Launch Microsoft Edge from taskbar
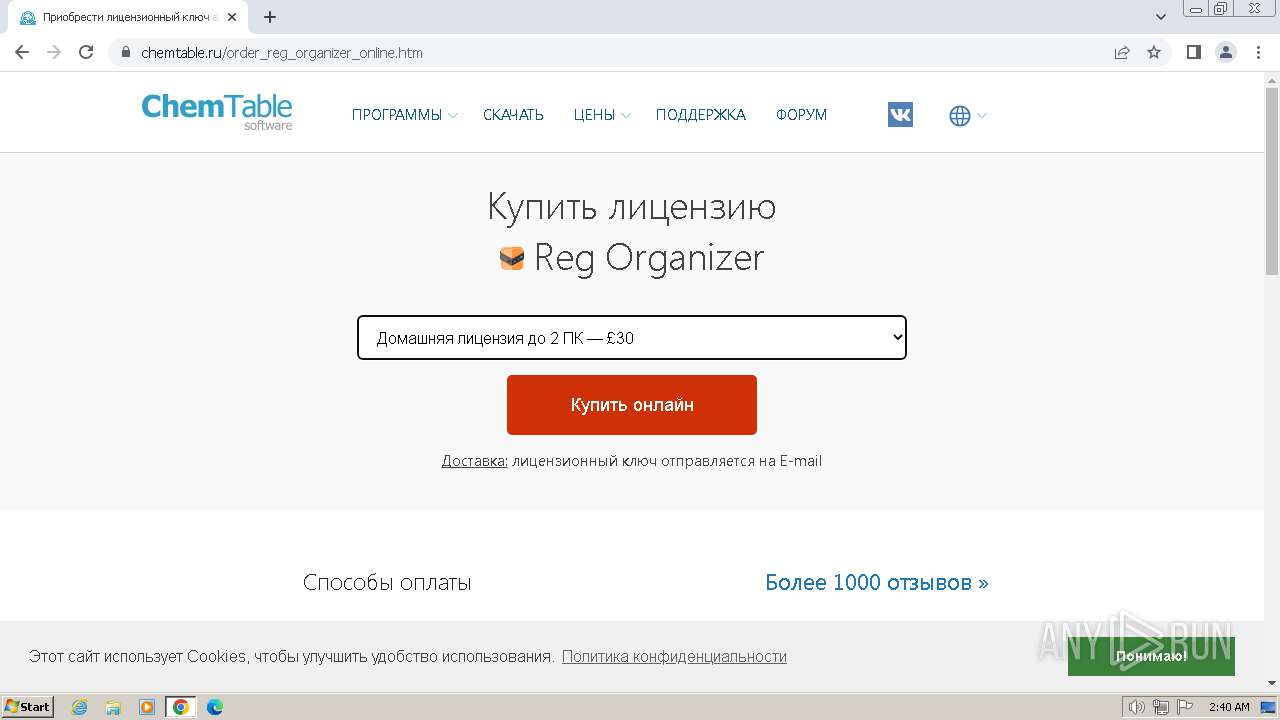This screenshot has width=1280, height=720. [215, 707]
